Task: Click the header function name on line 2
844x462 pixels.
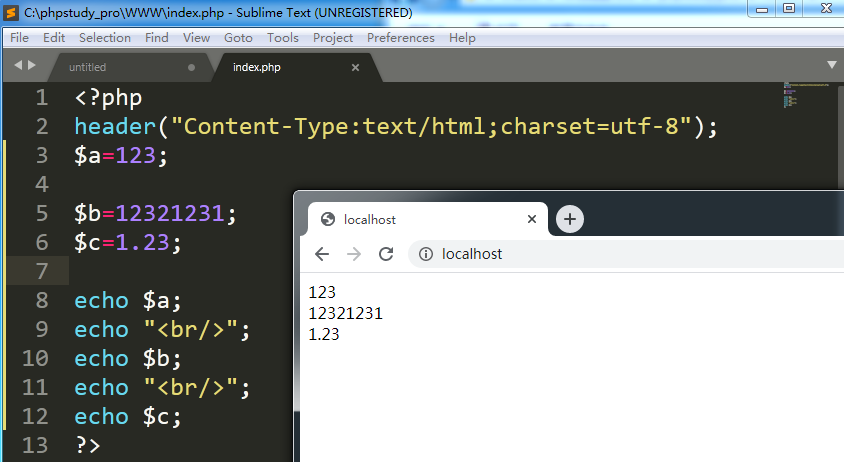Action: pyautogui.click(x=115, y=127)
